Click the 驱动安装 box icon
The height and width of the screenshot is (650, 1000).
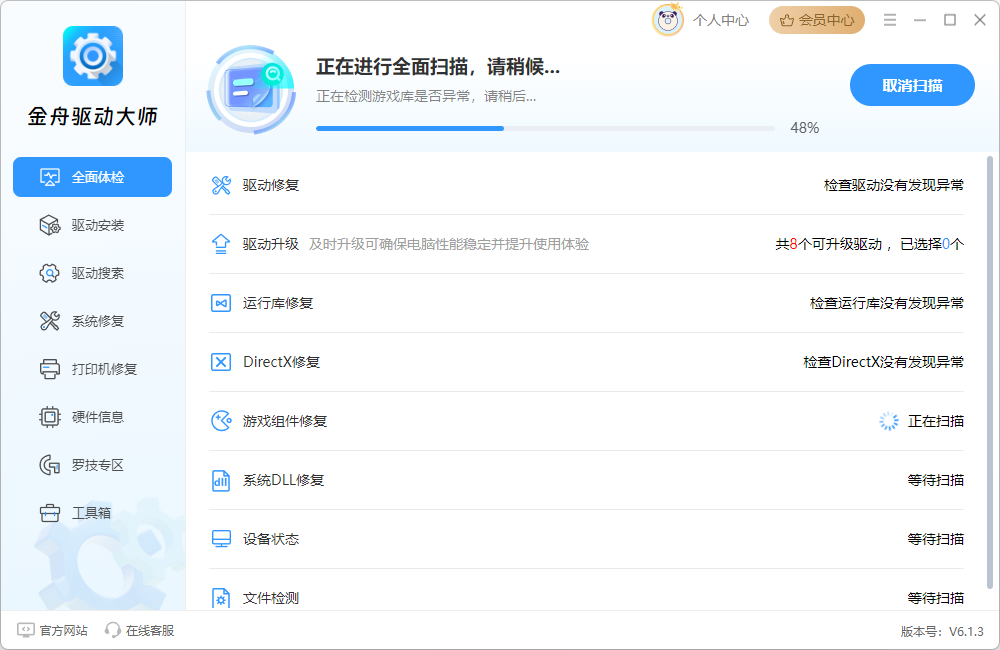point(50,225)
